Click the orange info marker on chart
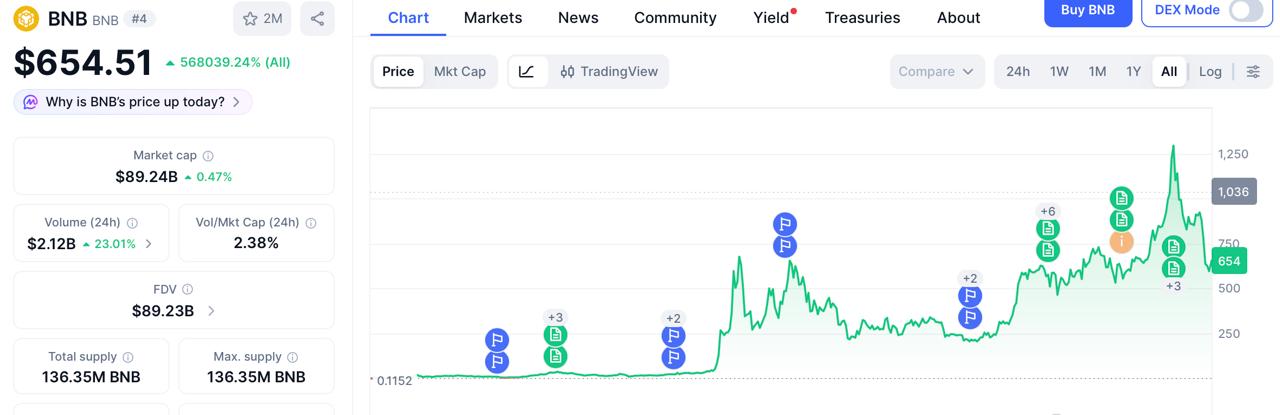The width and height of the screenshot is (1280, 415). (1122, 241)
